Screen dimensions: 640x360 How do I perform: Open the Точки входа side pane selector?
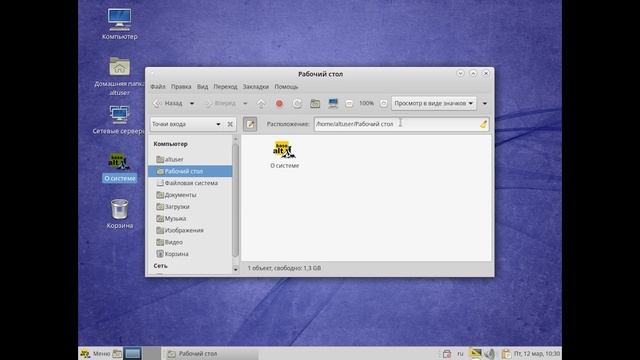(186, 124)
